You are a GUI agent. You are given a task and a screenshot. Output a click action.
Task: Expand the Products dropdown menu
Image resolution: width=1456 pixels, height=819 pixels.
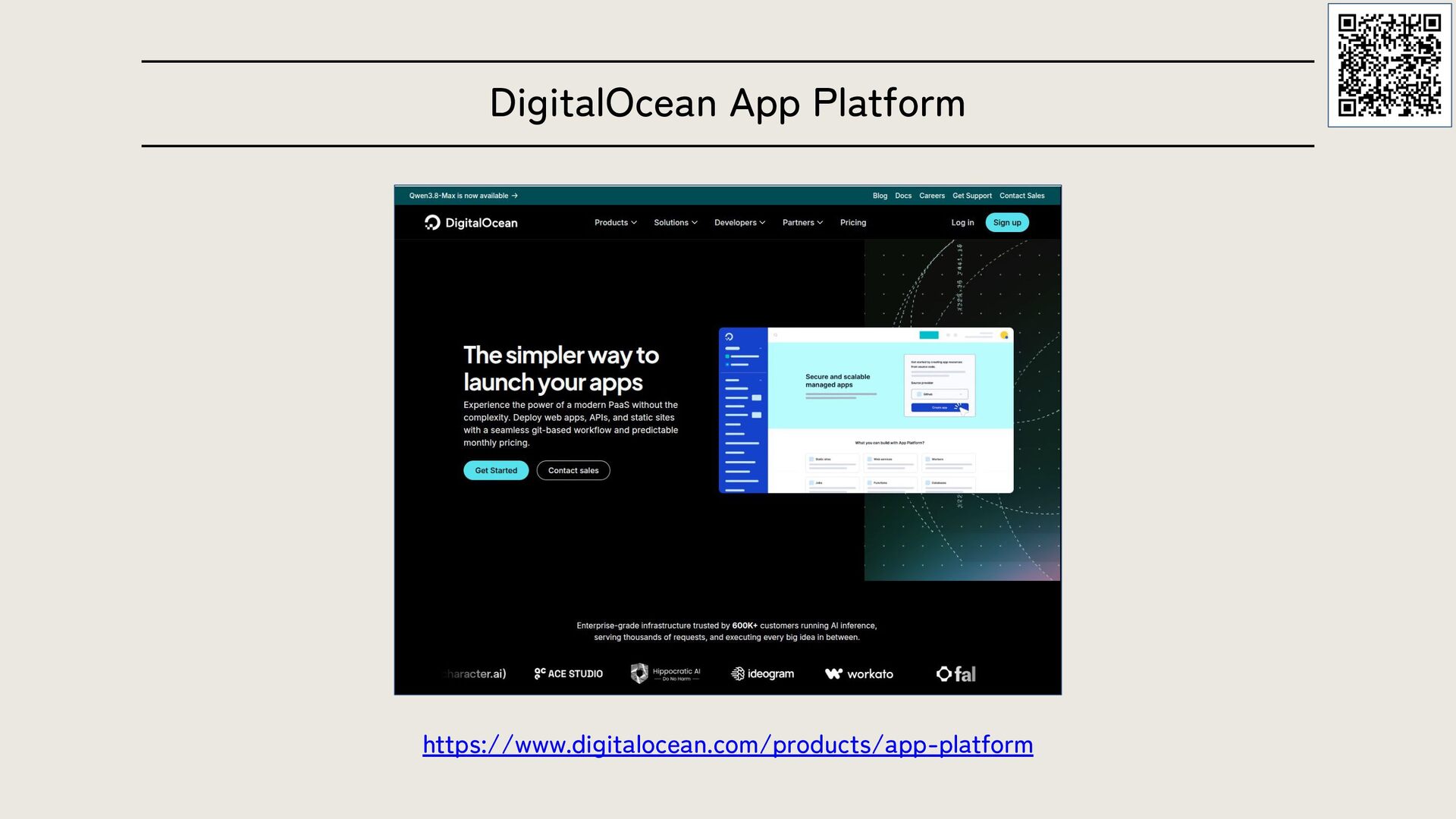click(616, 222)
